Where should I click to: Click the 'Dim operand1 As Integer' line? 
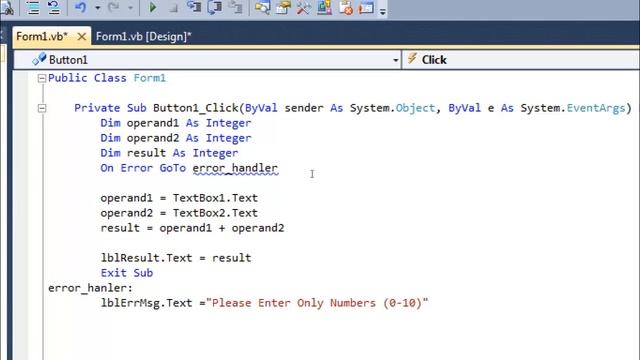pyautogui.click(x=176, y=123)
